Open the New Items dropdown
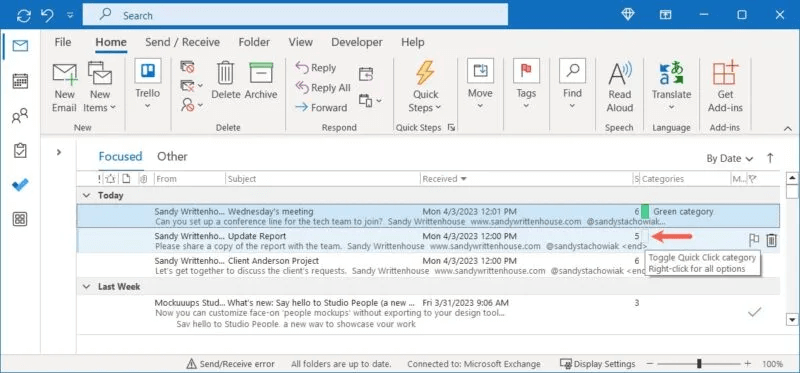The width and height of the screenshot is (800, 373). pyautogui.click(x=100, y=87)
